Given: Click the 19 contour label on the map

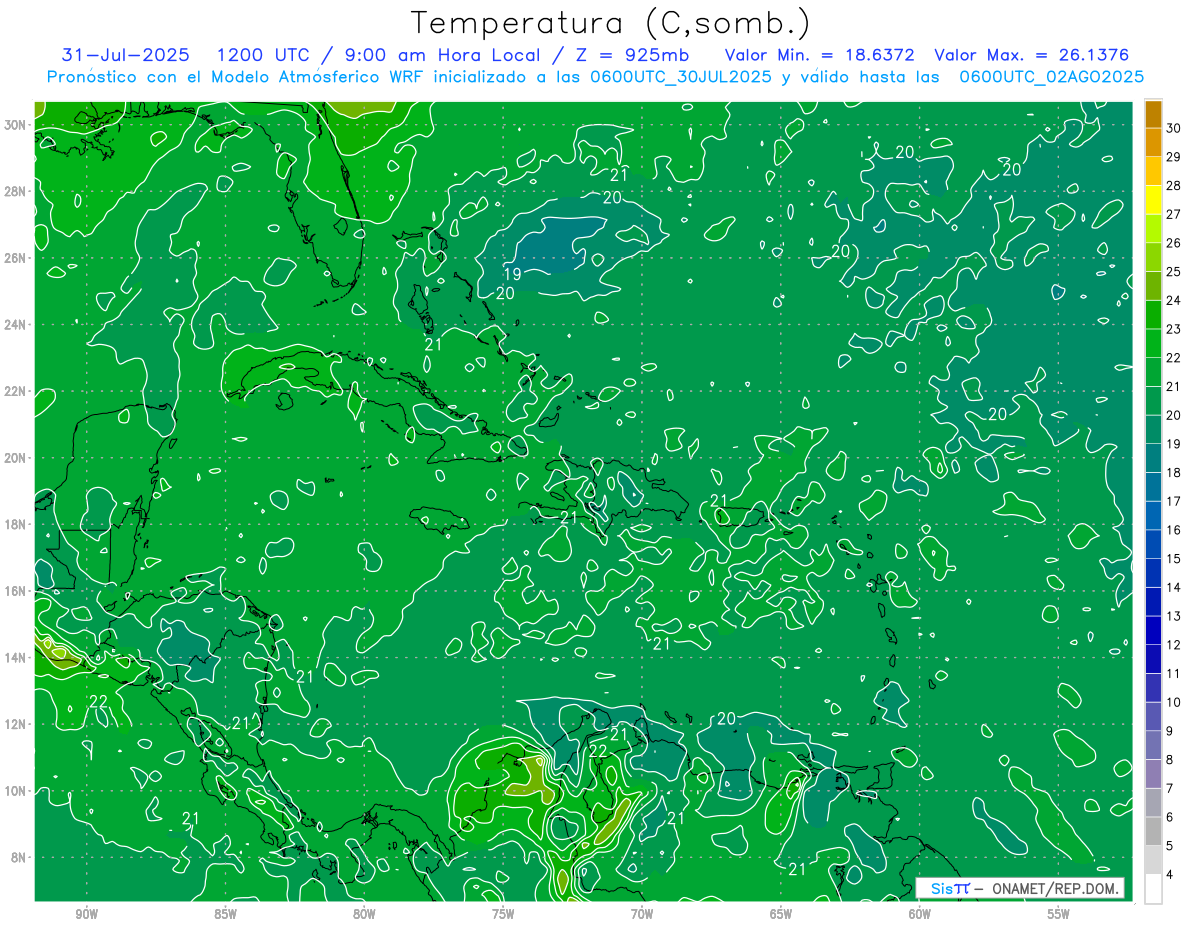Looking at the screenshot, I should 511,274.
